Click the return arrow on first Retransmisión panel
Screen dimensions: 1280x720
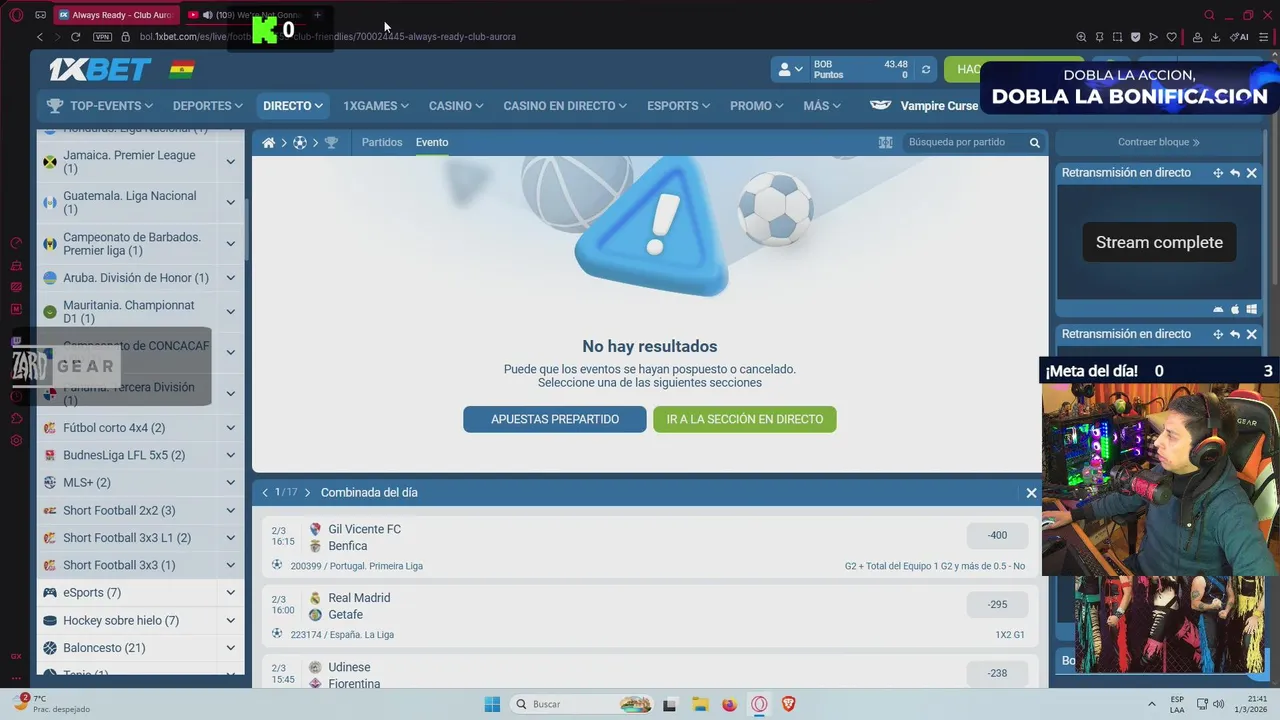click(1235, 173)
